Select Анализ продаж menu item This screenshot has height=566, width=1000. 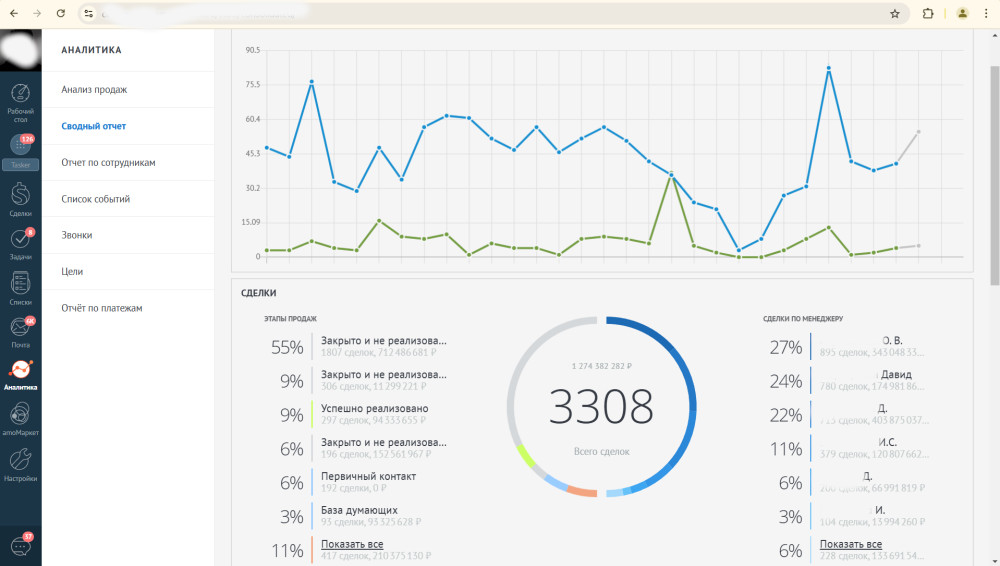coord(94,89)
